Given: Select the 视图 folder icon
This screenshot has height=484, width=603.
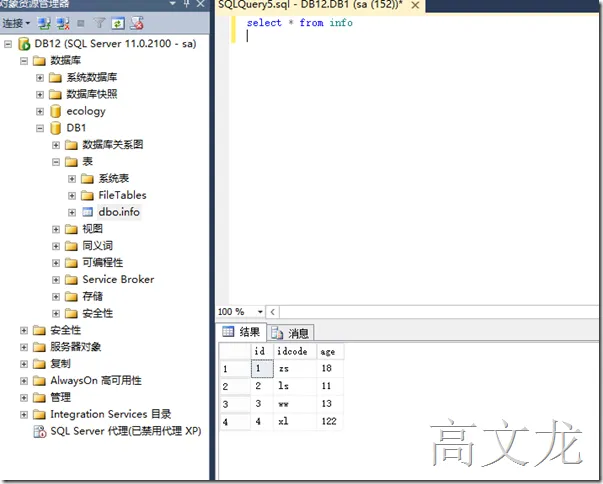Looking at the screenshot, I should click(x=71, y=230).
